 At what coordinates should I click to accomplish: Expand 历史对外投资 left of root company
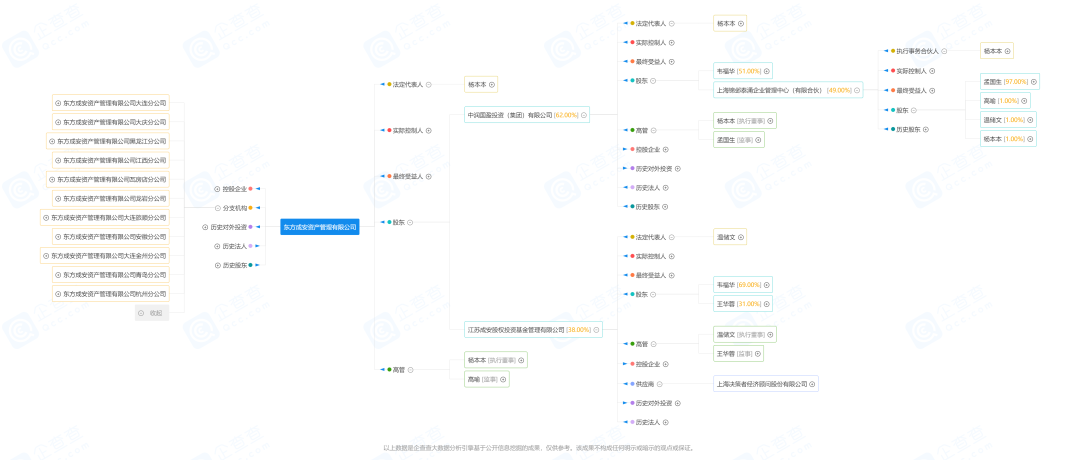[205, 227]
